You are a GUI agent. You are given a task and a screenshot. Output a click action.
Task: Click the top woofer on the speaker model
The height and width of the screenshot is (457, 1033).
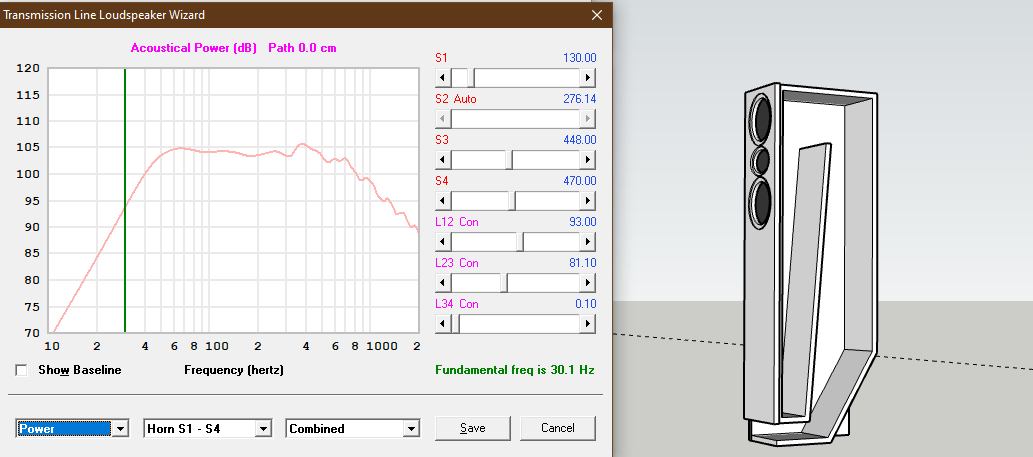[760, 118]
